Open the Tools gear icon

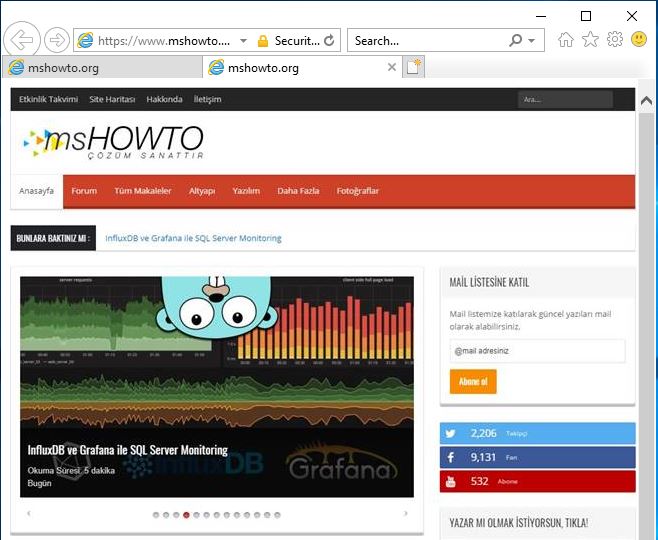pyautogui.click(x=615, y=39)
